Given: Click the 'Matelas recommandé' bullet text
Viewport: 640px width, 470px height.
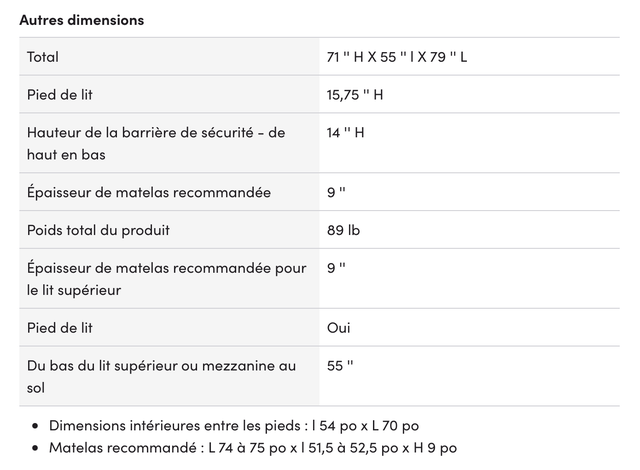Looking at the screenshot, I should click(x=253, y=448).
